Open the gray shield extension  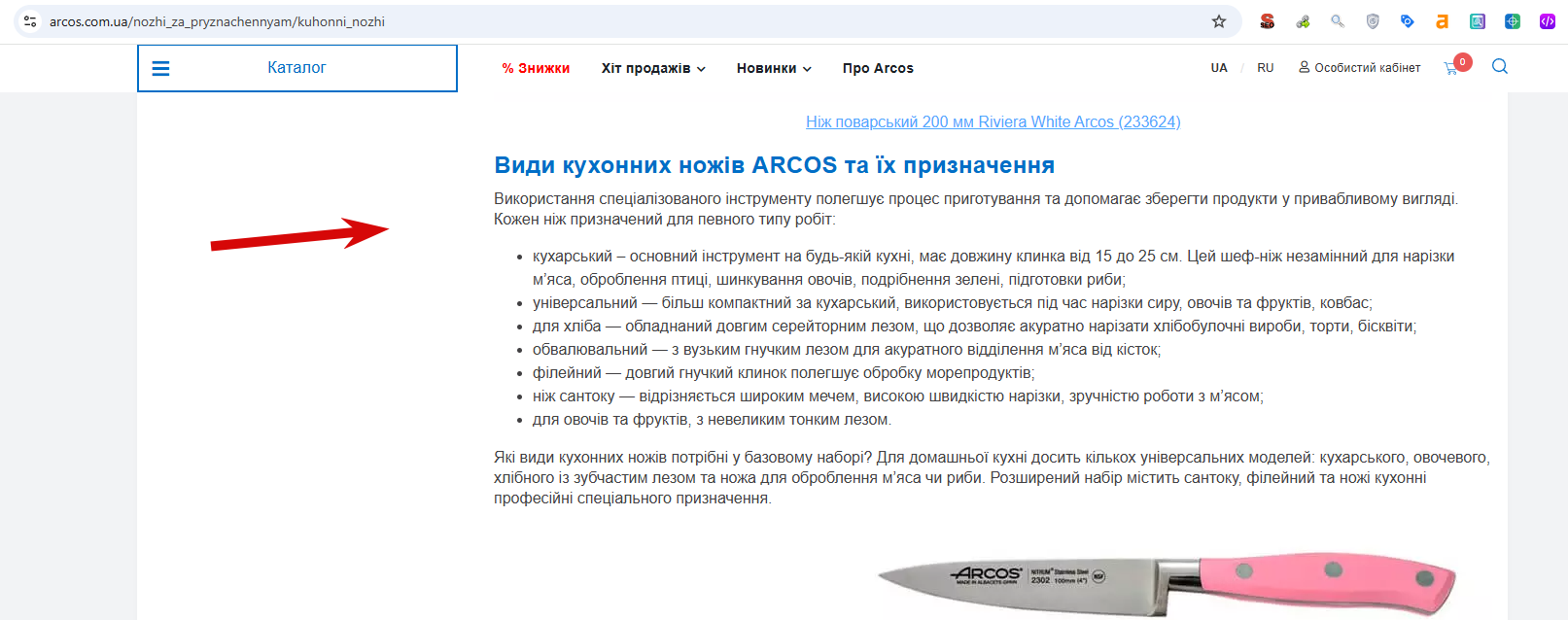1373,21
